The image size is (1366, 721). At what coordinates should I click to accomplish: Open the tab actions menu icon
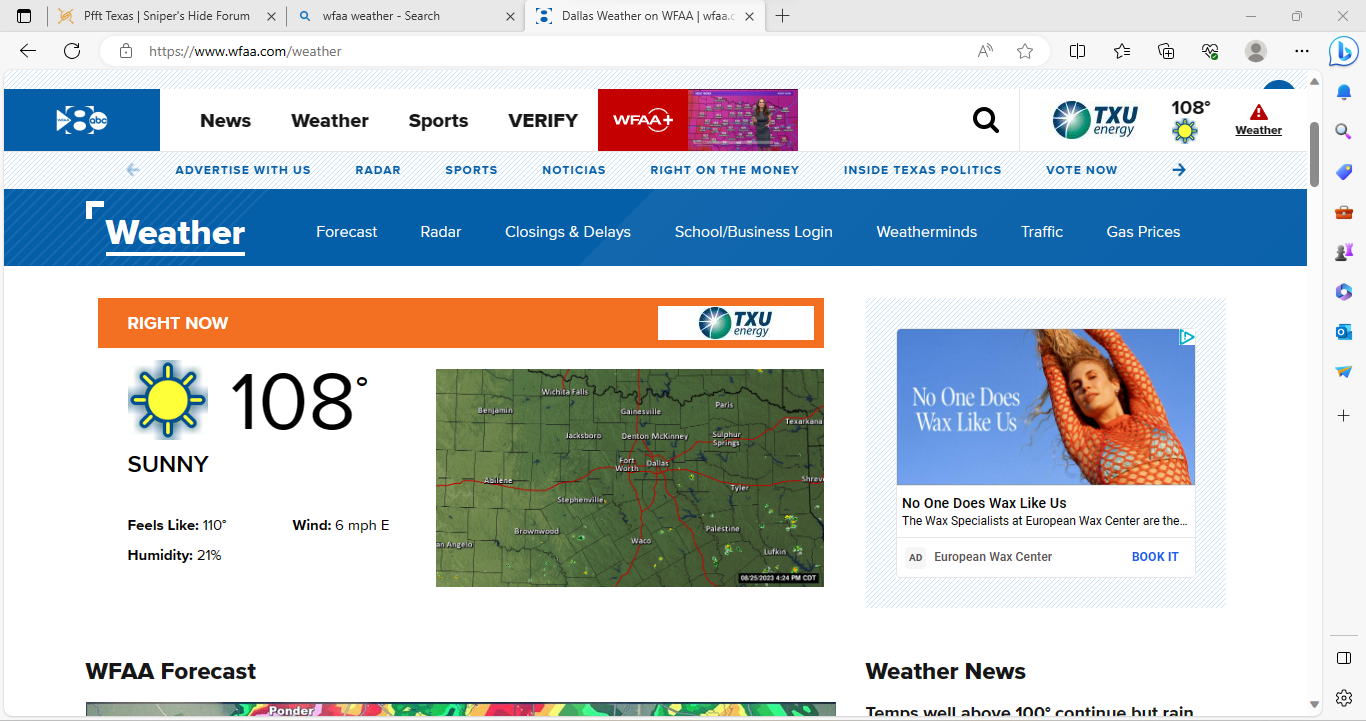24,16
